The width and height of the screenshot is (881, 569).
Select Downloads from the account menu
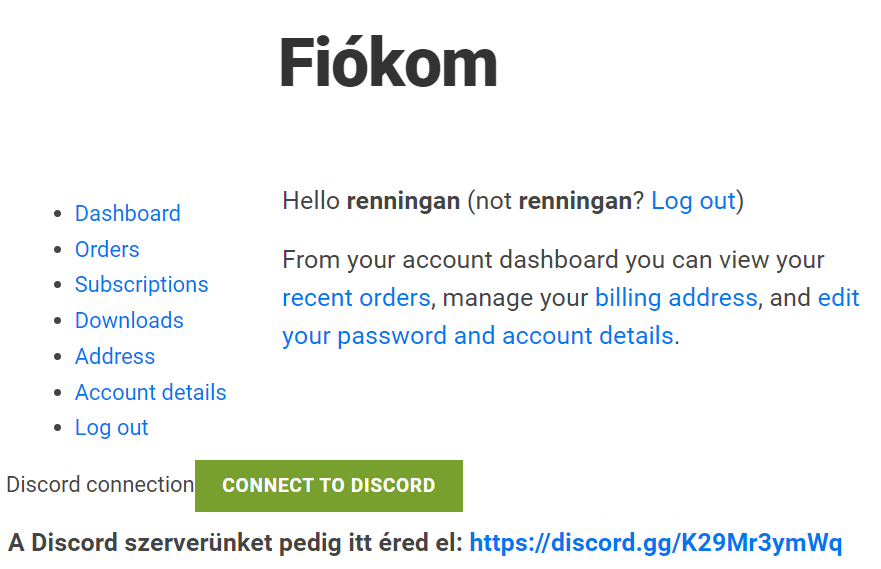tap(129, 320)
